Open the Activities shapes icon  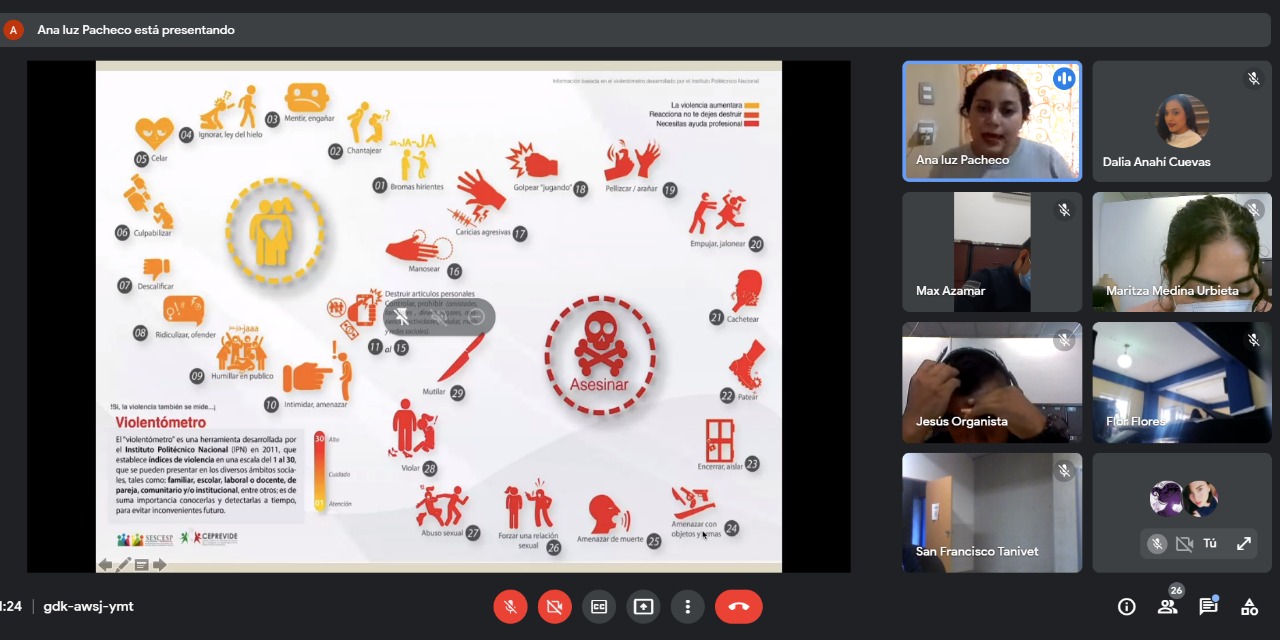coord(1249,606)
